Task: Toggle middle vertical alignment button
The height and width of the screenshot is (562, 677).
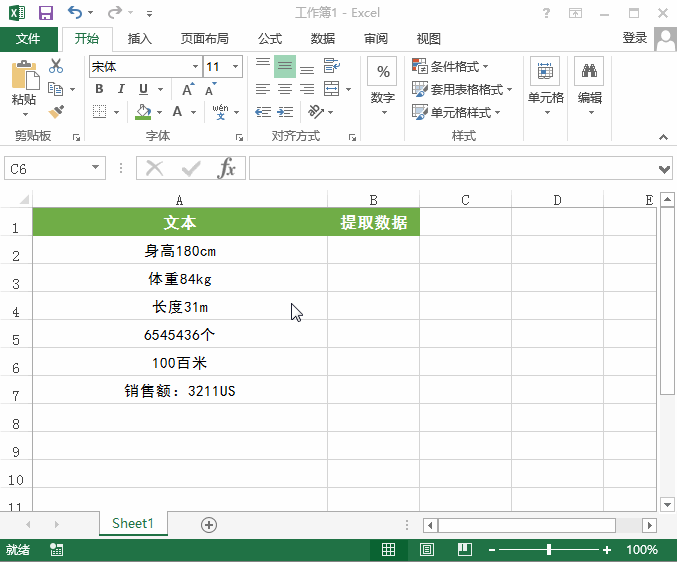Action: (x=285, y=66)
